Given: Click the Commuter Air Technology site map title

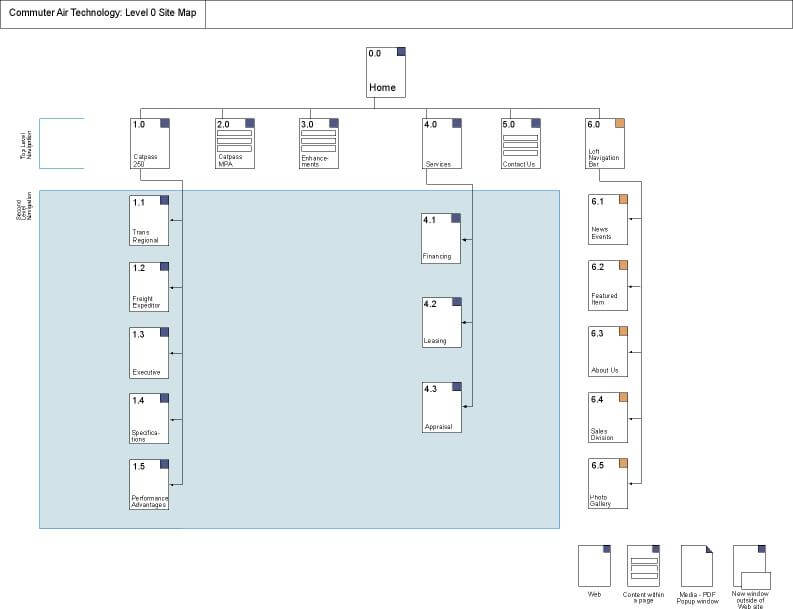Looking at the screenshot, I should (102, 14).
